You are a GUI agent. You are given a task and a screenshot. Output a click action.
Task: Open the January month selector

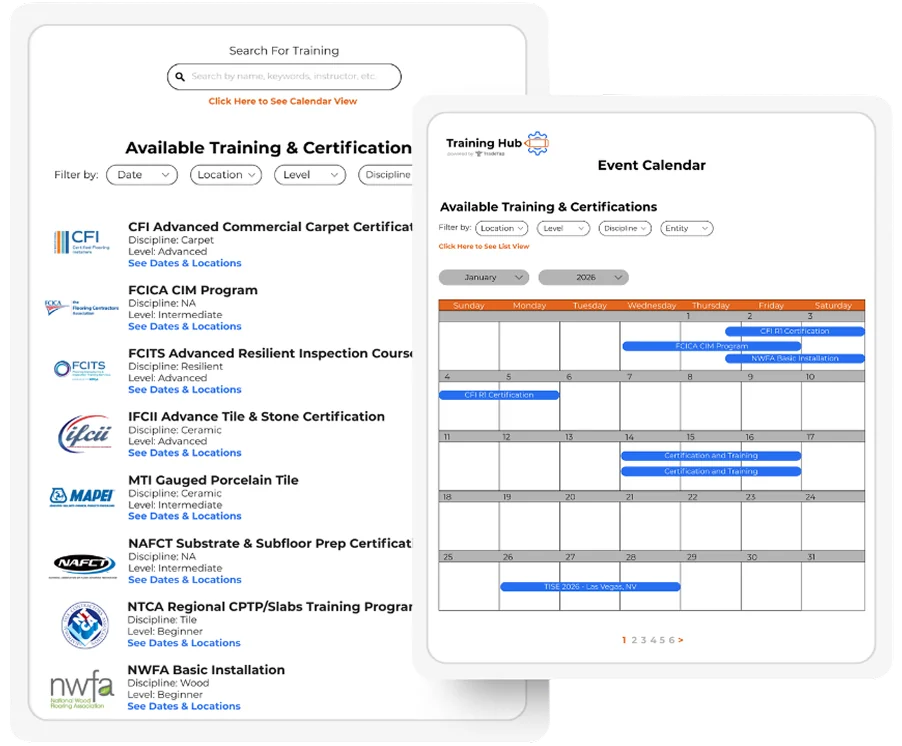484,277
